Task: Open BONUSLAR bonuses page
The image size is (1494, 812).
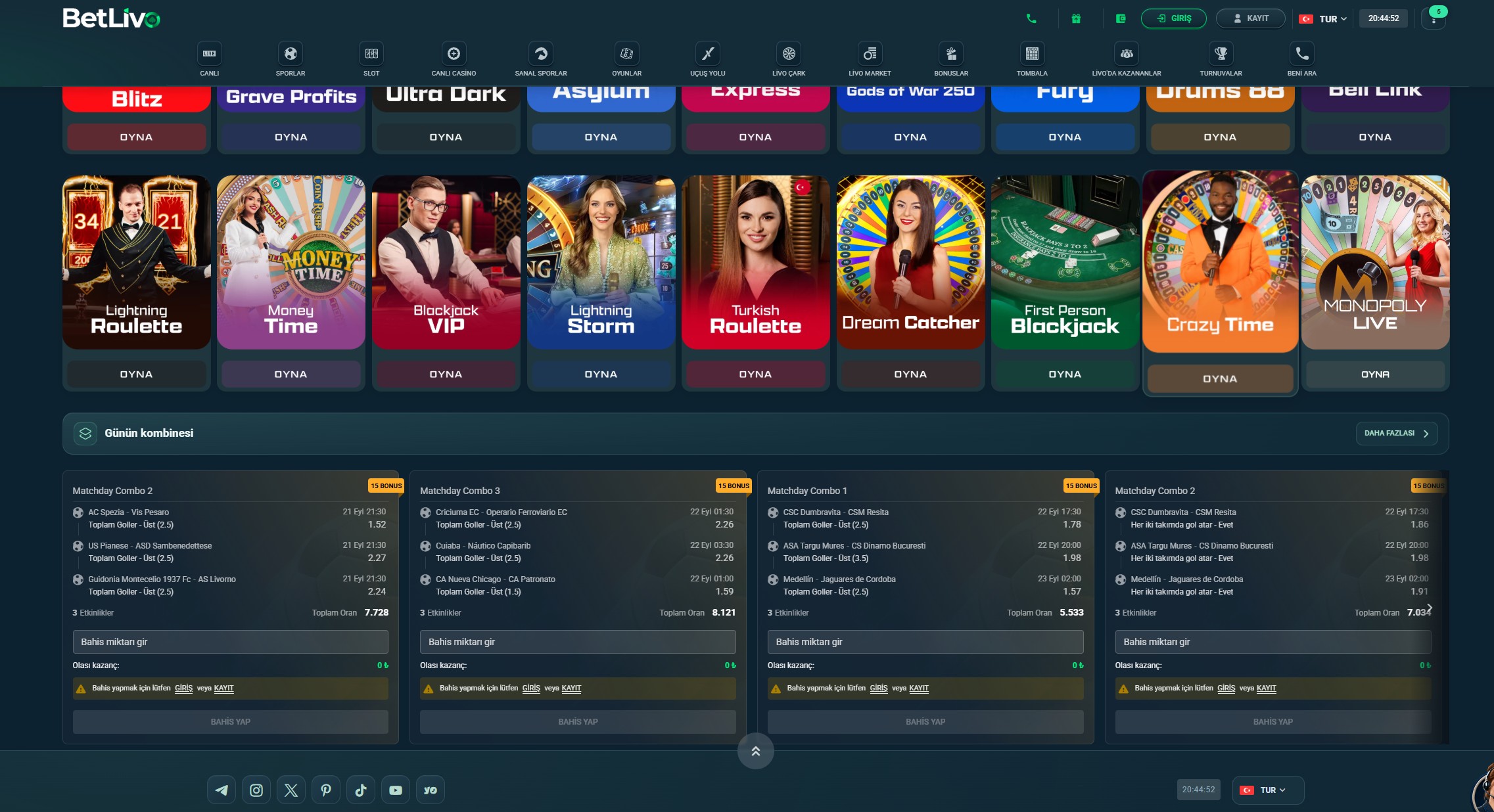Action: coord(951,60)
